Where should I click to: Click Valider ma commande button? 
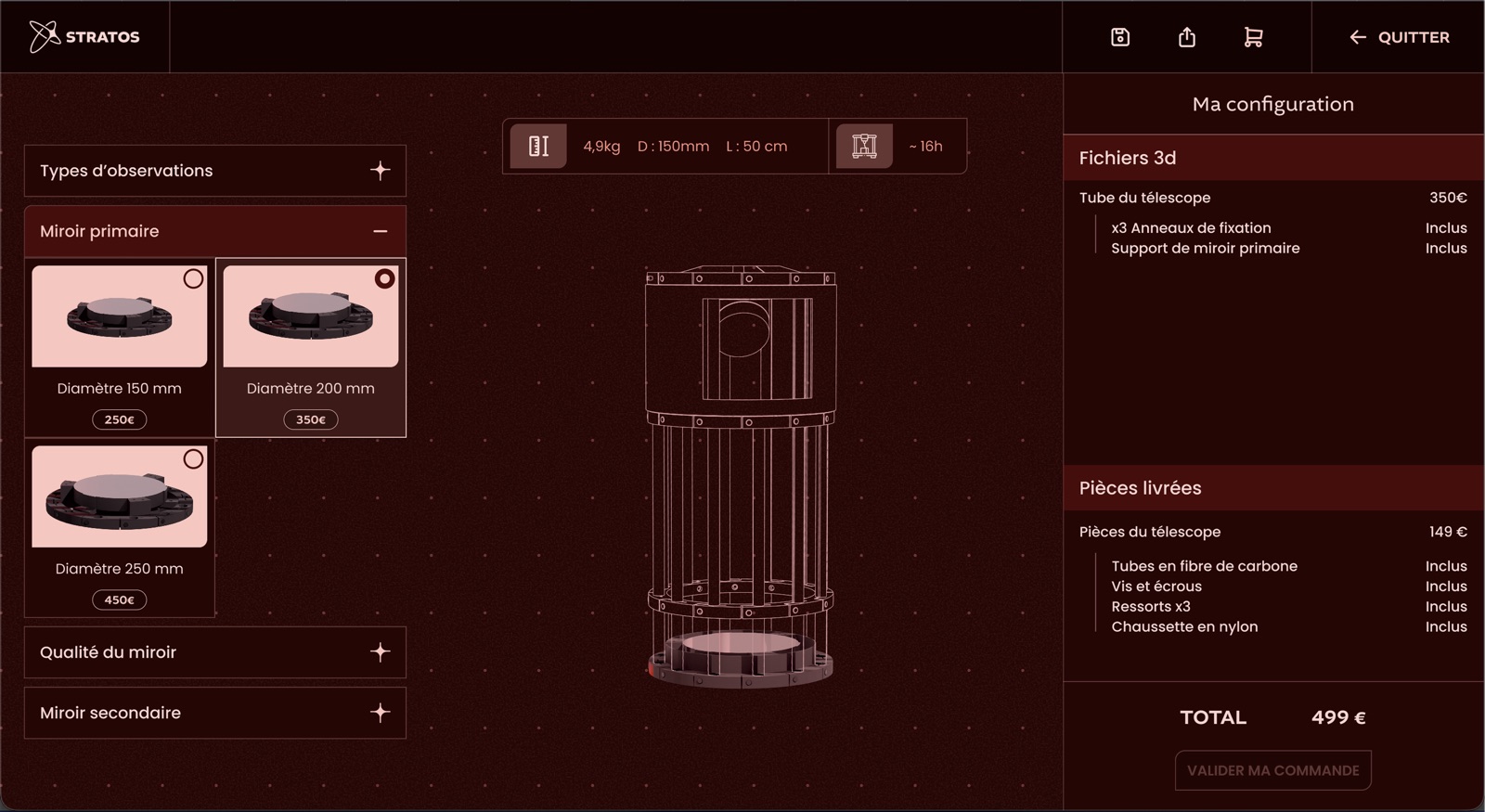[1272, 770]
